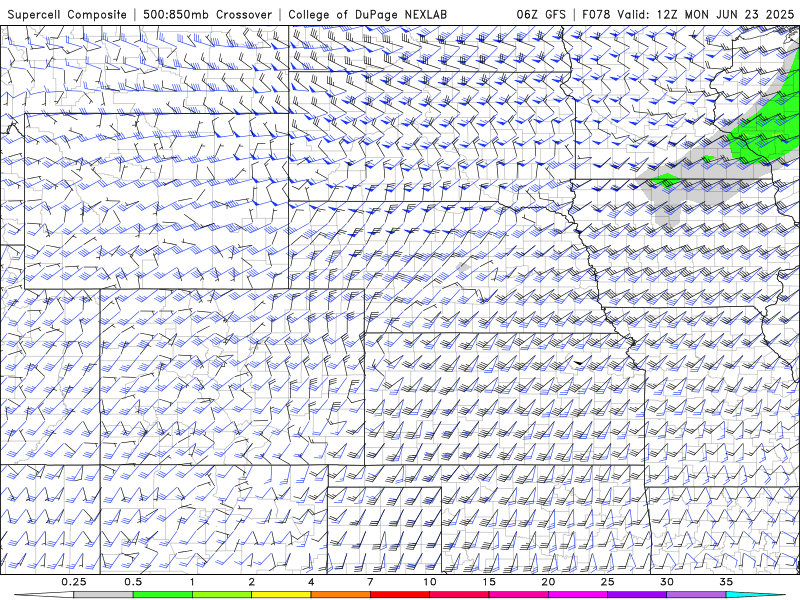Click the legend value 4
The height and width of the screenshot is (600, 800).
tap(311, 582)
